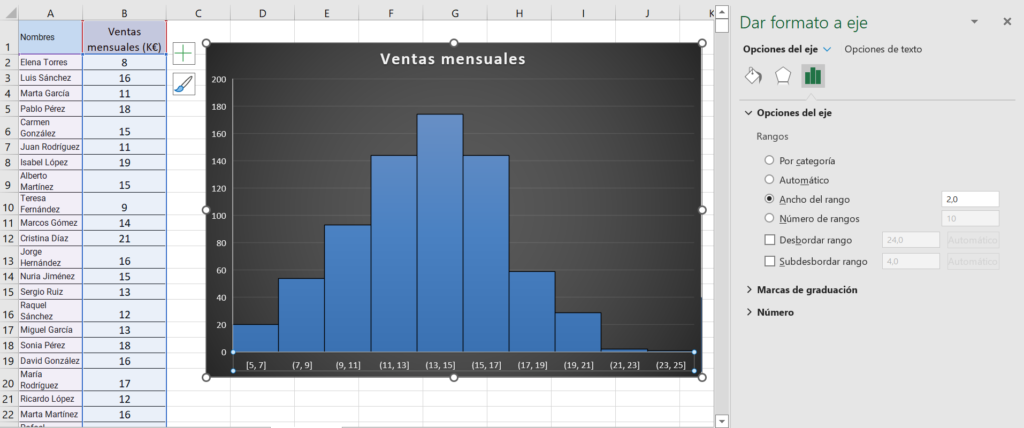This screenshot has height=428, width=1024.
Task: Enable the Subdesbordar rango checkbox
Action: point(769,261)
